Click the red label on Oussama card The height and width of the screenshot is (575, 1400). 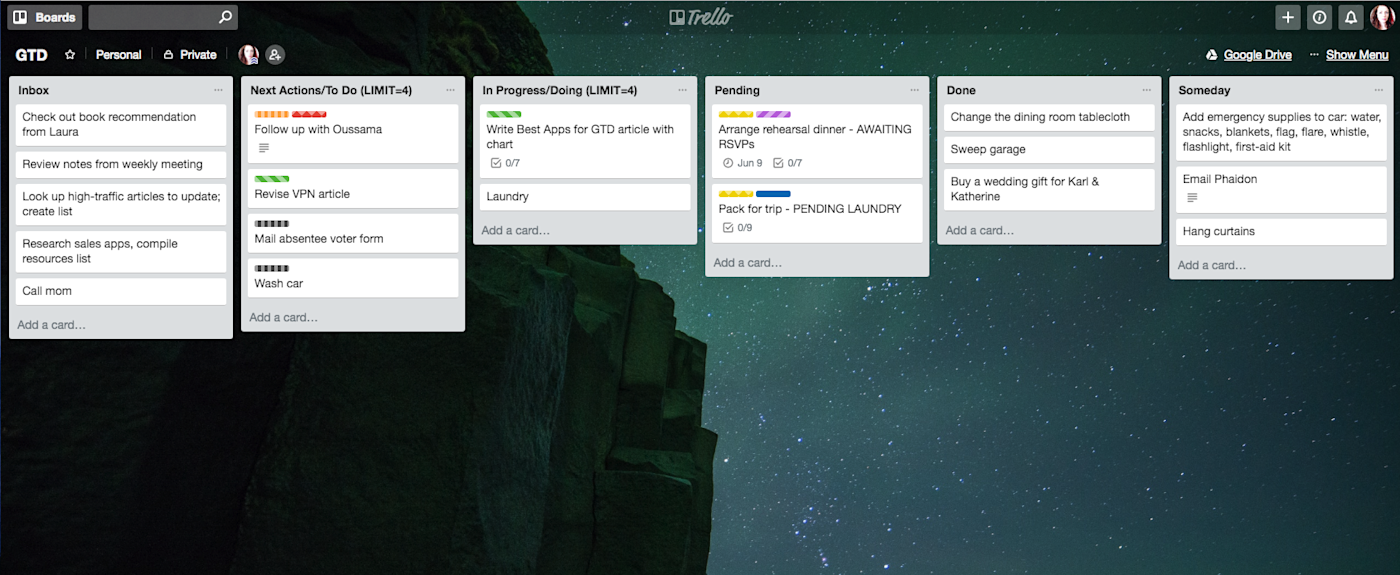point(309,114)
